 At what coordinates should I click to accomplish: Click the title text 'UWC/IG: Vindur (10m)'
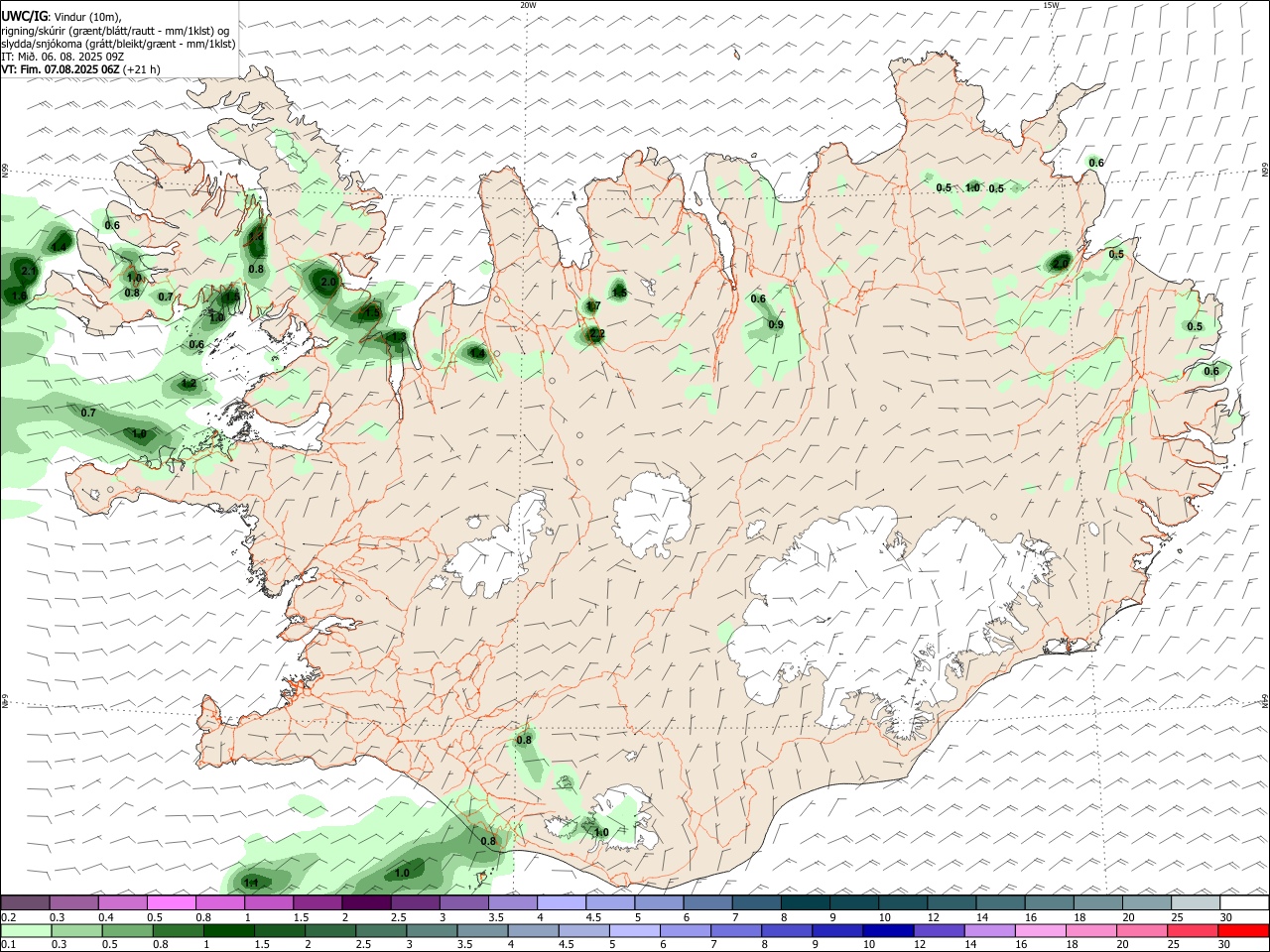pyautogui.click(x=62, y=18)
